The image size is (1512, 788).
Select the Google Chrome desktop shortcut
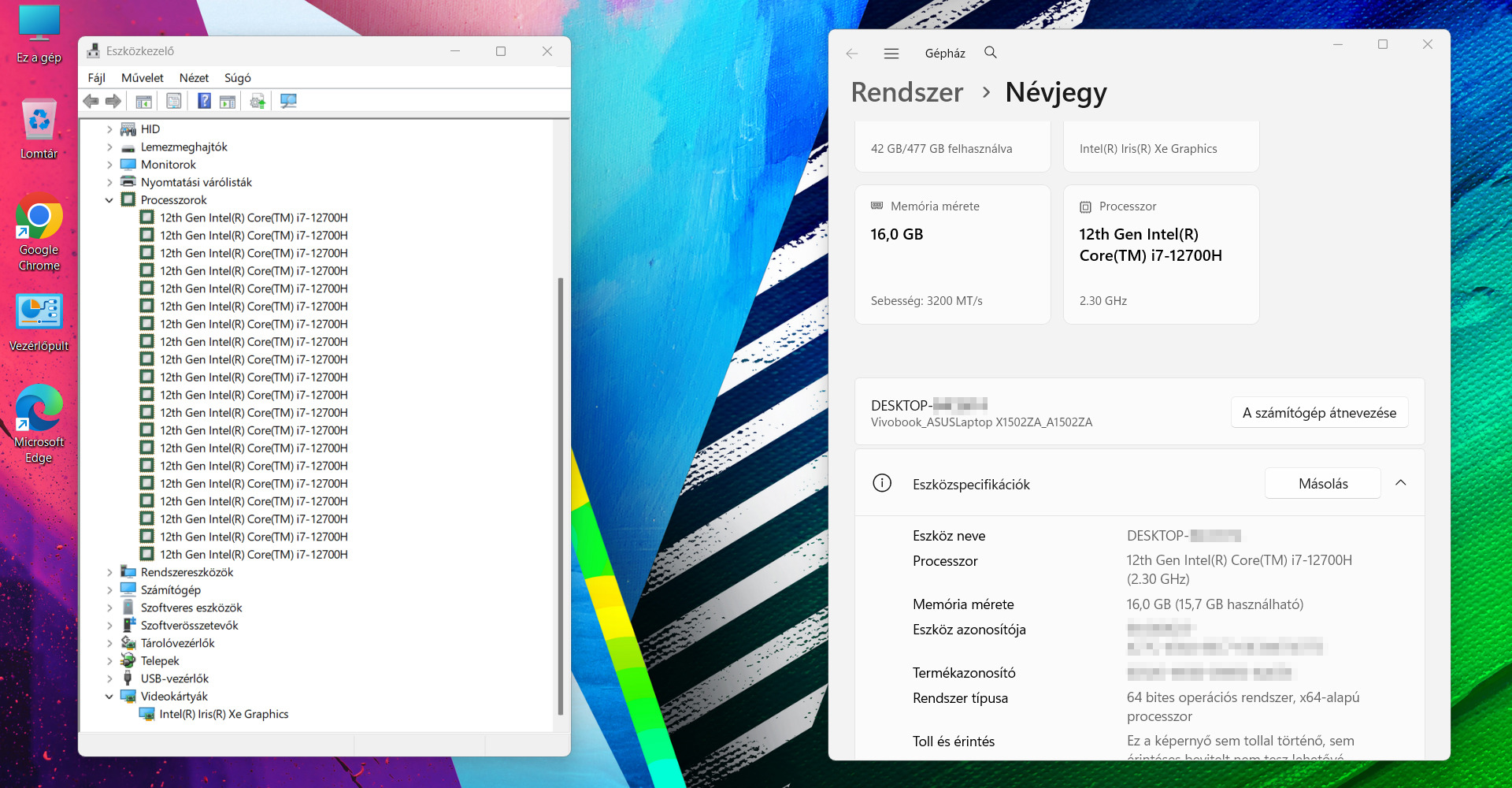(x=39, y=232)
